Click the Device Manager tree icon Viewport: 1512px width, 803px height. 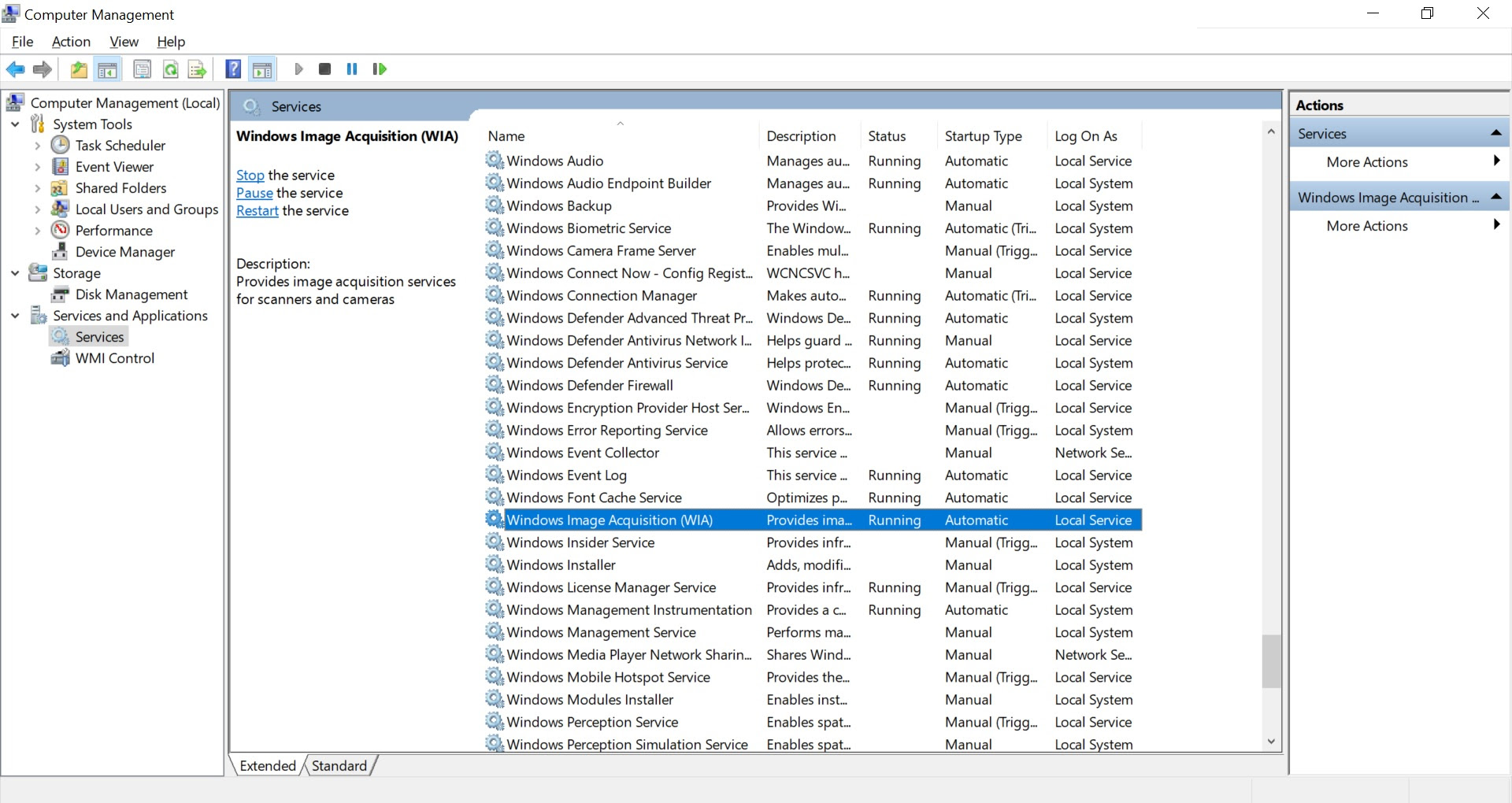click(60, 251)
